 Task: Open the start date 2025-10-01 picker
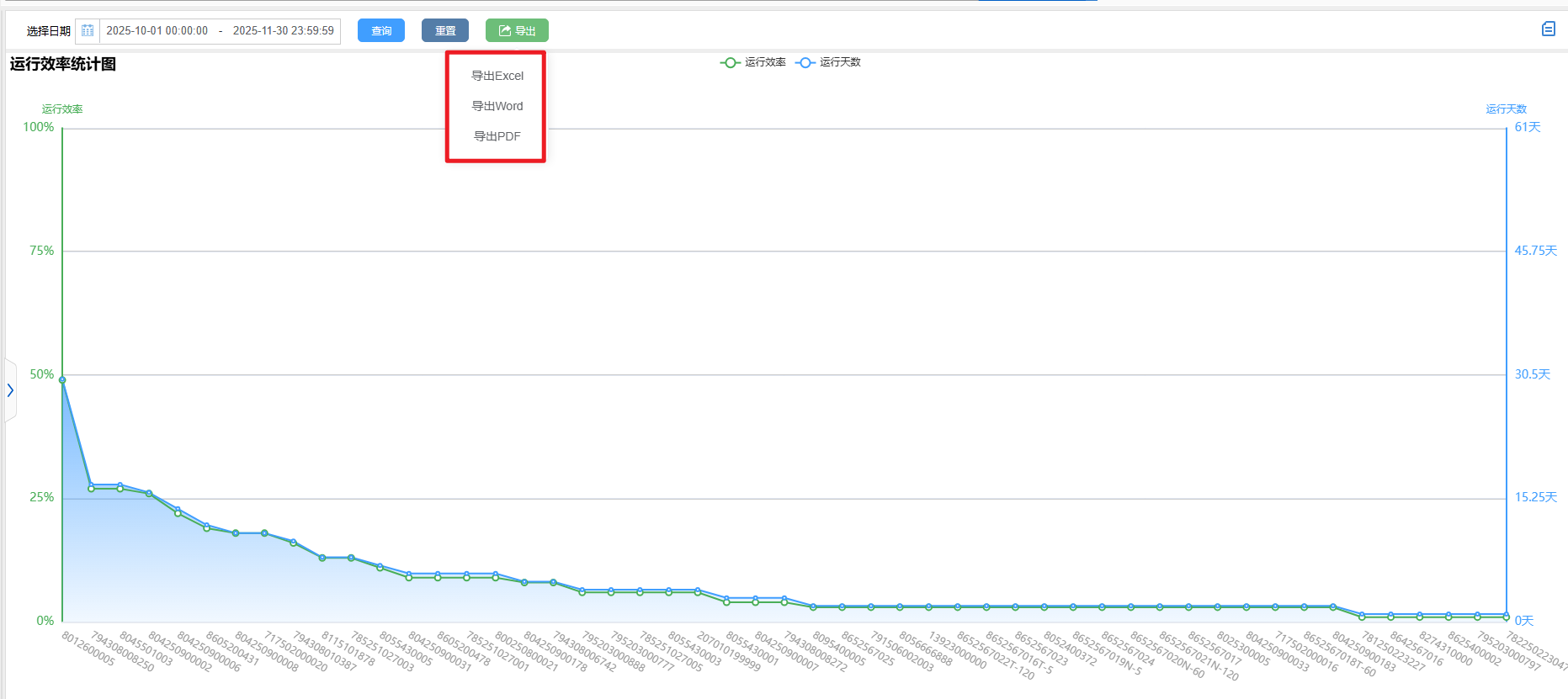(x=157, y=31)
